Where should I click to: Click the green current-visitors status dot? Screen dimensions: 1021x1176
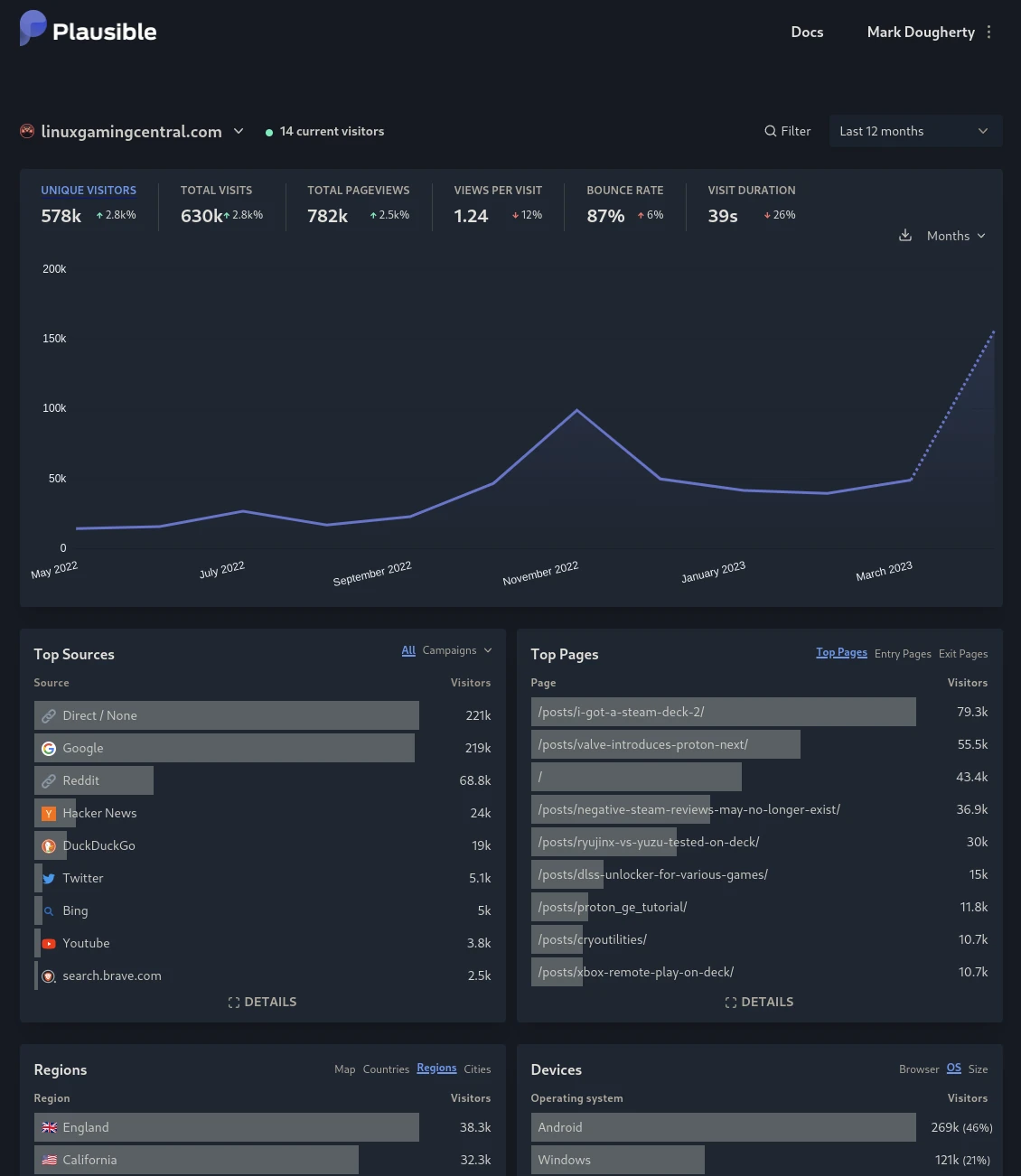[x=269, y=132]
